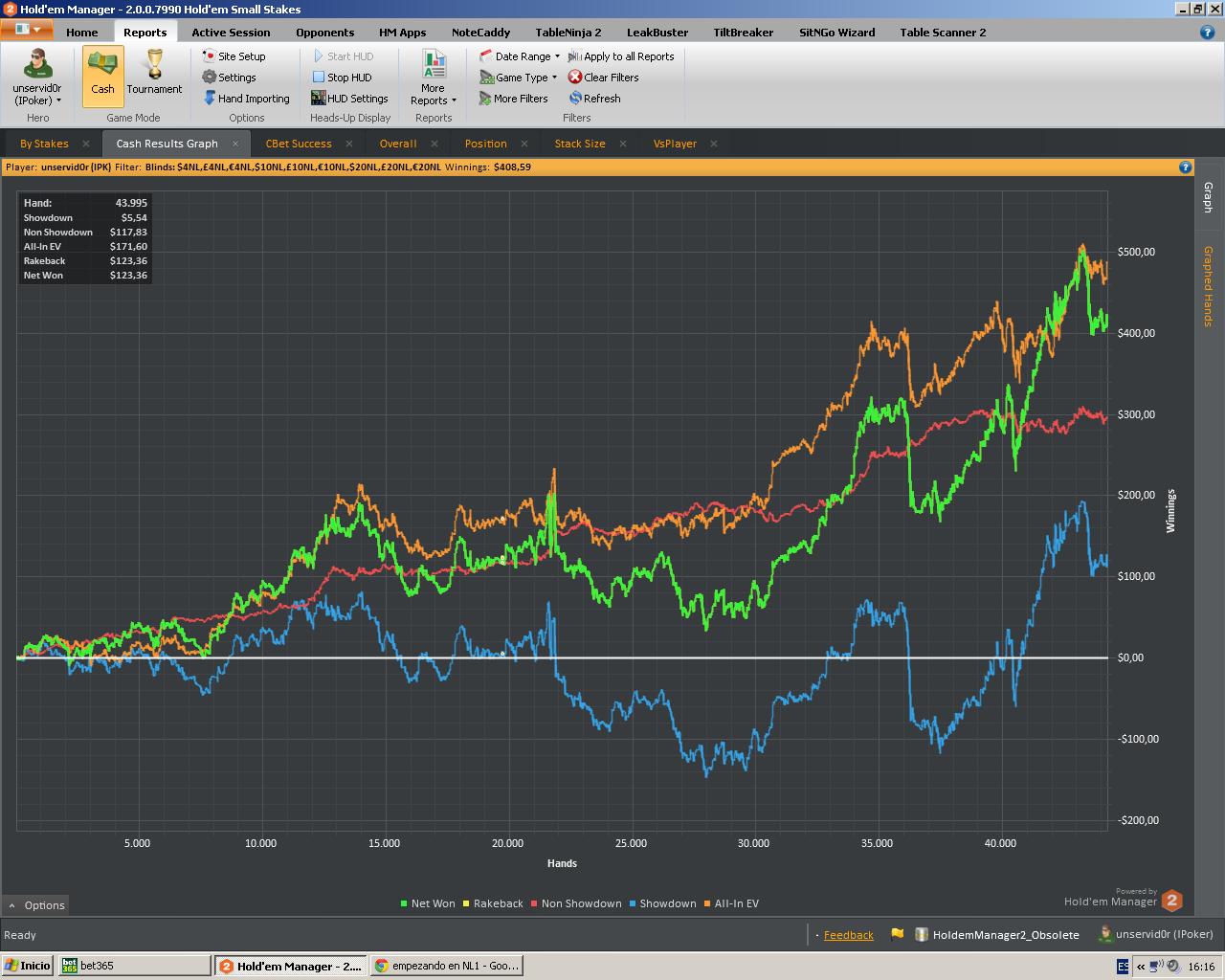The height and width of the screenshot is (980, 1225).
Task: Open More Filters
Action: pos(514,99)
